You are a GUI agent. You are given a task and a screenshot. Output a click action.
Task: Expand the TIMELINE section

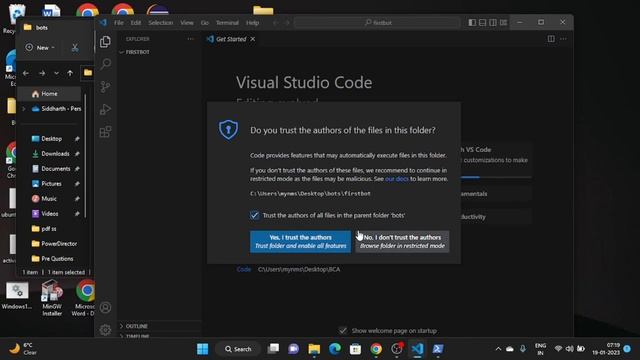[160, 336]
